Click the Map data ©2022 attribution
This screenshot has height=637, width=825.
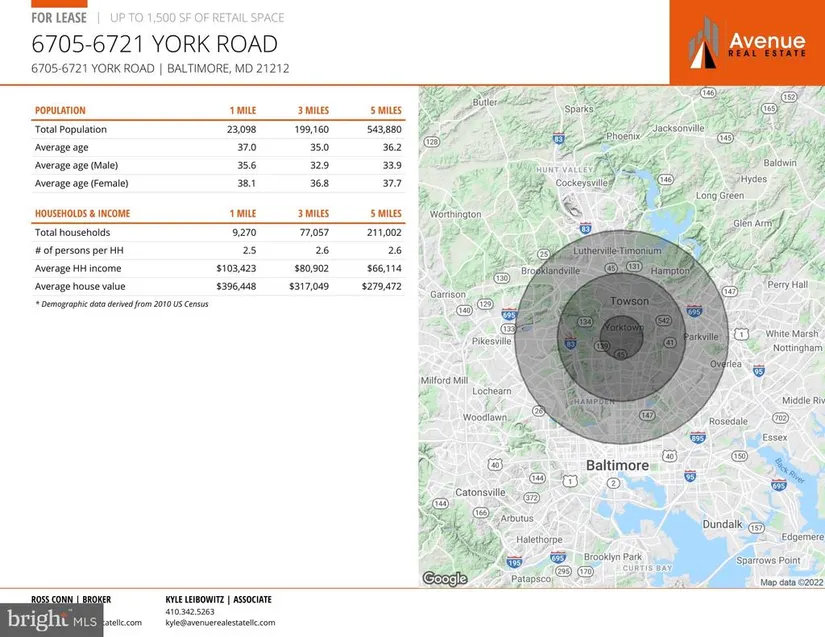point(789,582)
